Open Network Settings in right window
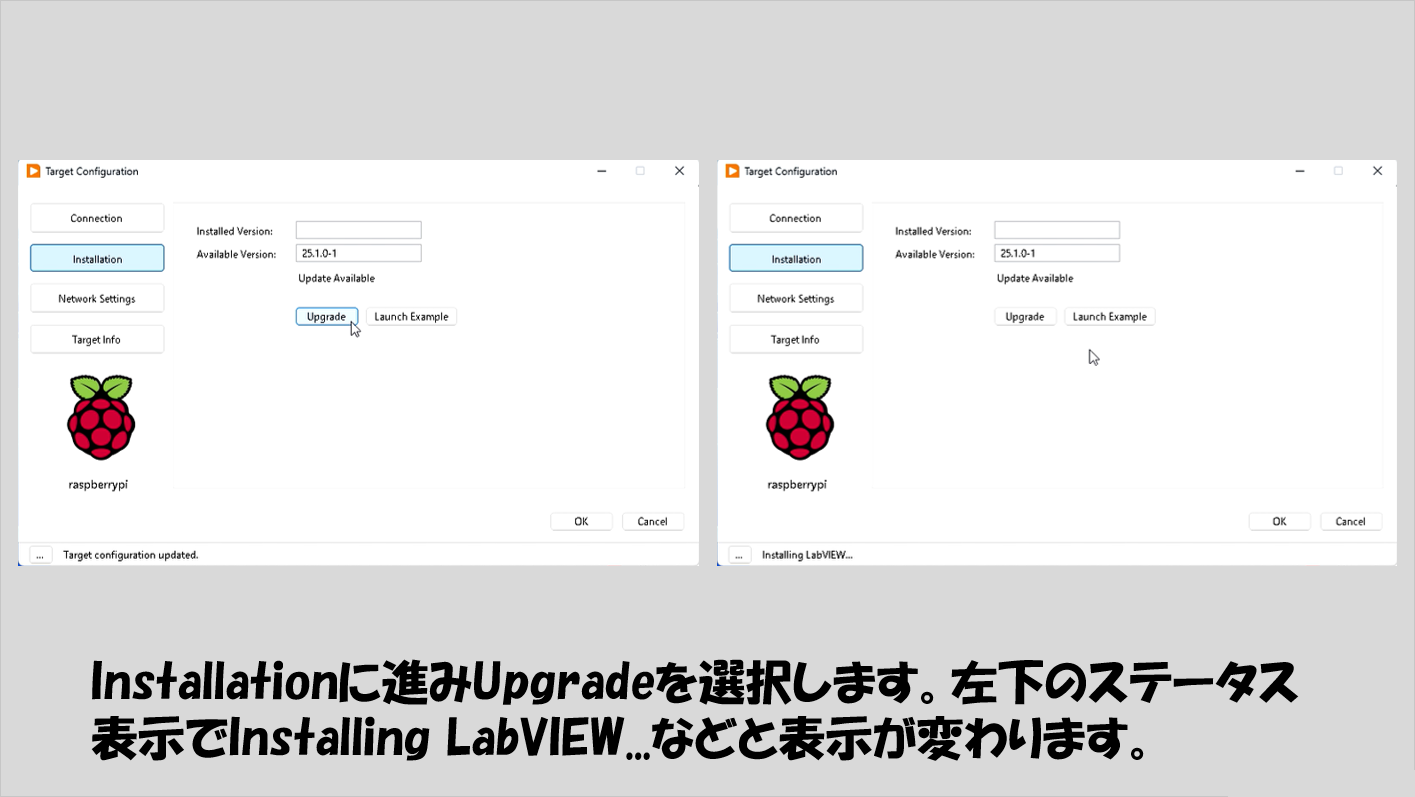Screen dimensions: 1415x797 (x=796, y=299)
